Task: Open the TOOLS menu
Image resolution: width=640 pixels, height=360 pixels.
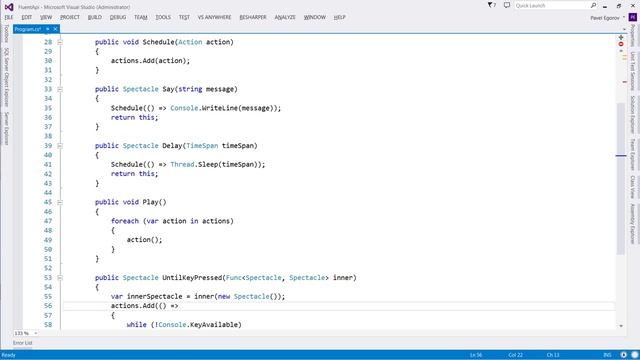Action: (163, 17)
